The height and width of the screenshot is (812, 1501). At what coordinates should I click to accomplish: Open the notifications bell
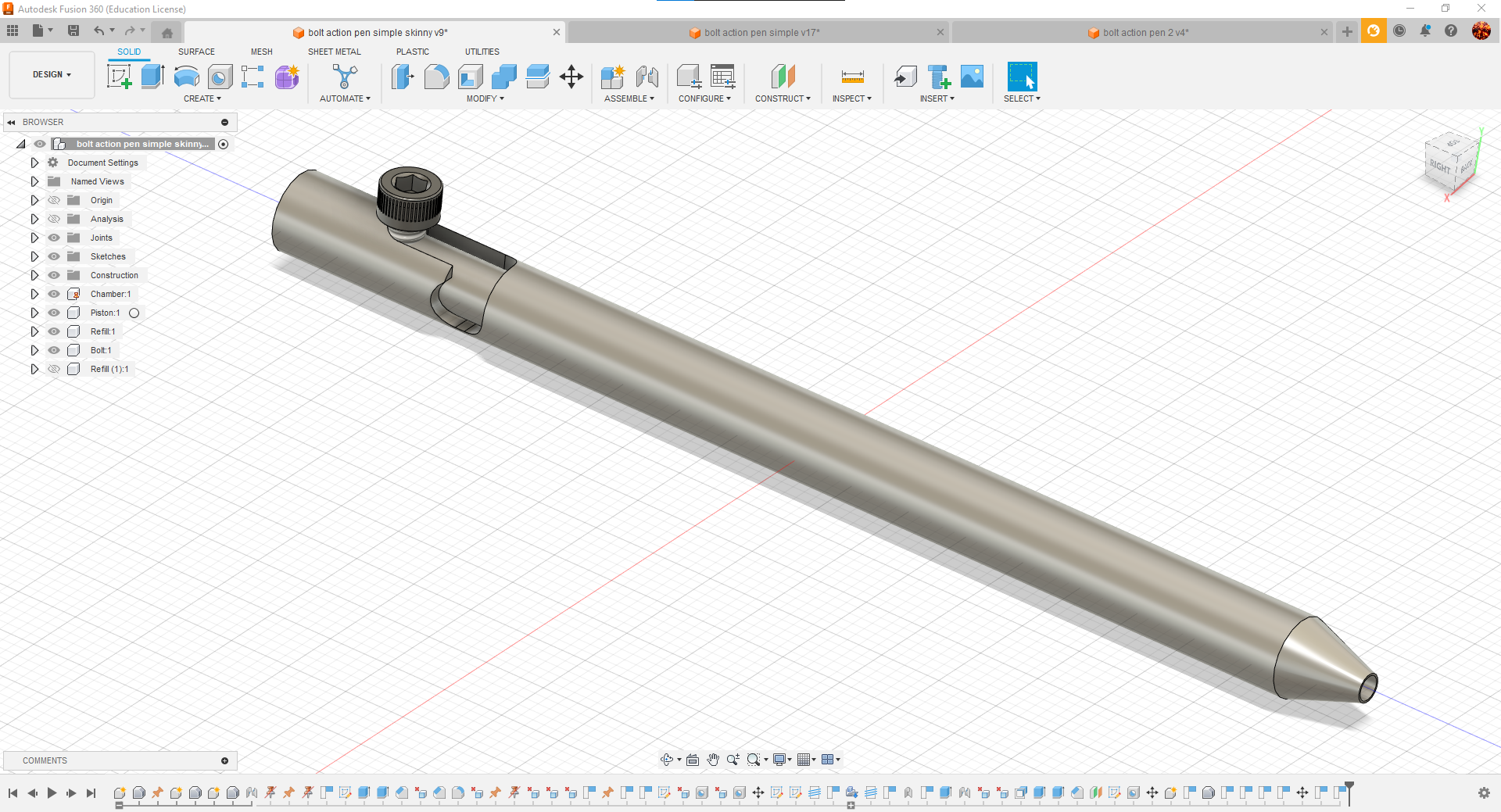click(1425, 30)
